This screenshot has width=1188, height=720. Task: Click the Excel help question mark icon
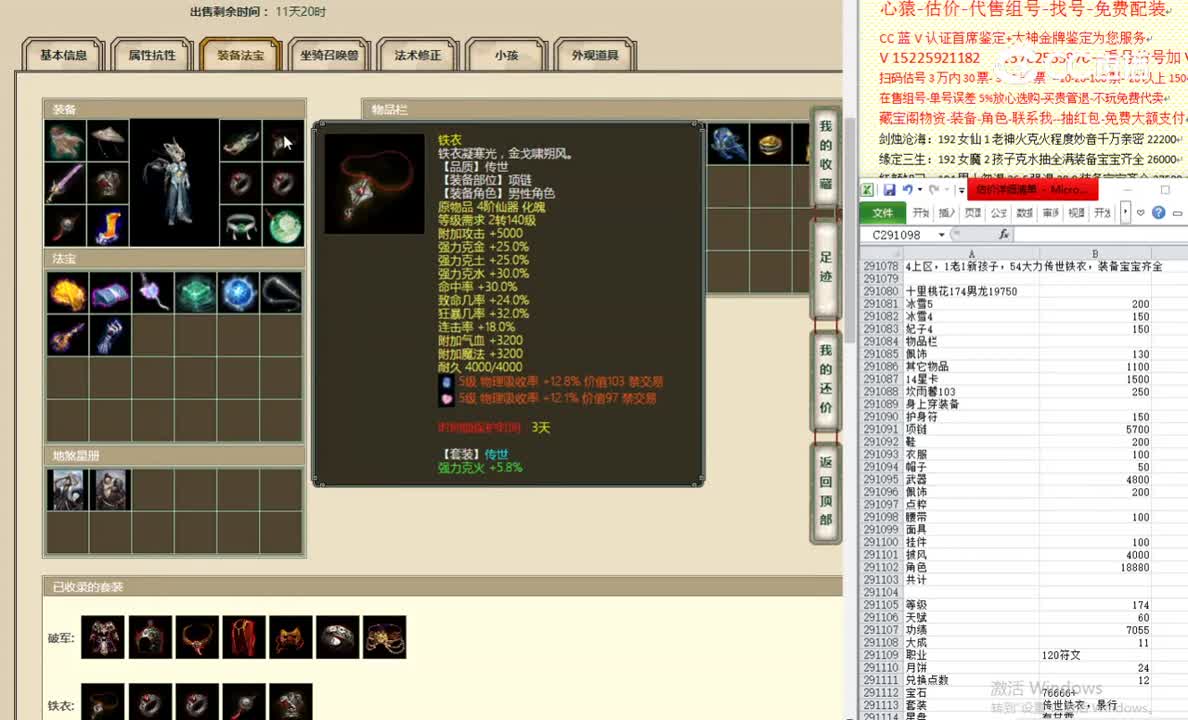click(1158, 213)
